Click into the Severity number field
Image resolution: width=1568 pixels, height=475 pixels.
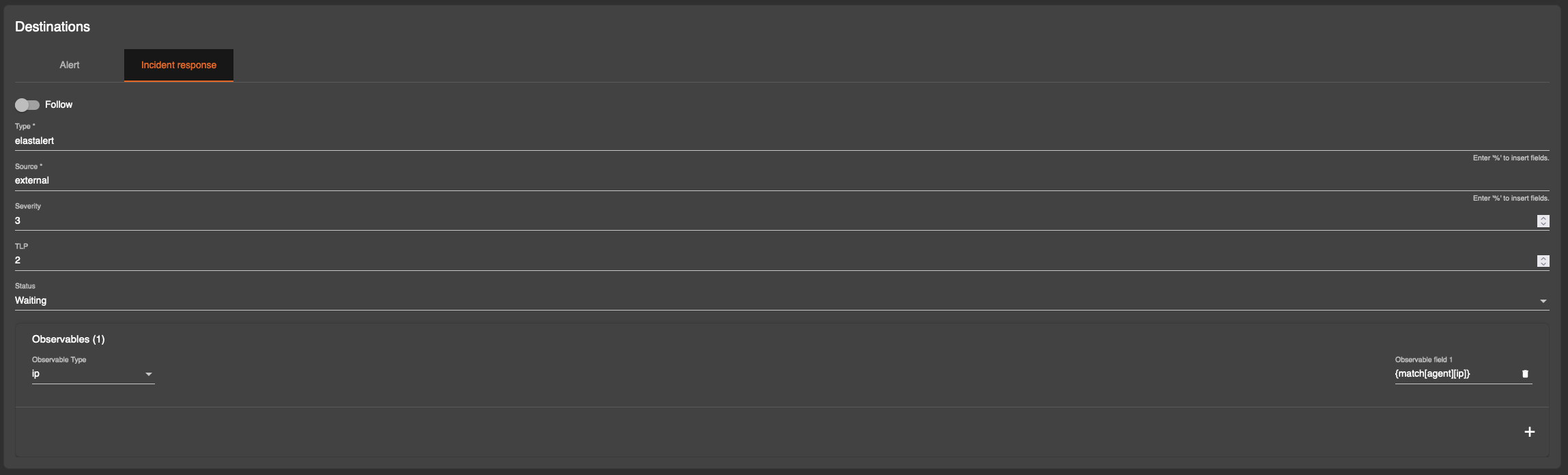[775, 220]
